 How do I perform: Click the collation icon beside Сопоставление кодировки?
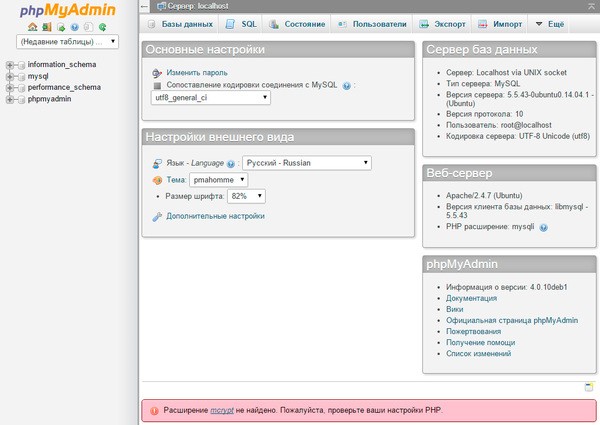pyautogui.click(x=157, y=85)
